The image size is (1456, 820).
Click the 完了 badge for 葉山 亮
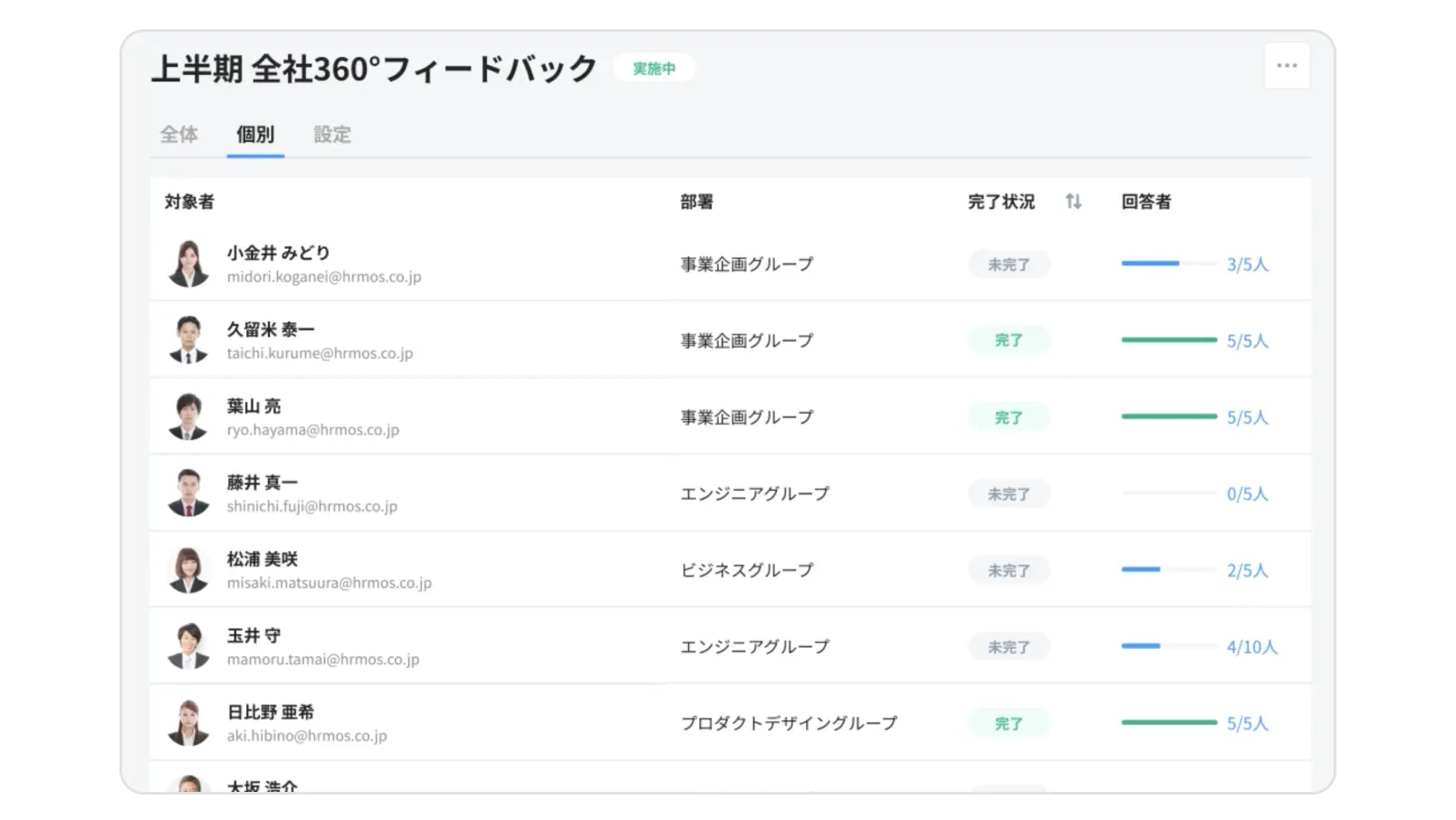1009,416
